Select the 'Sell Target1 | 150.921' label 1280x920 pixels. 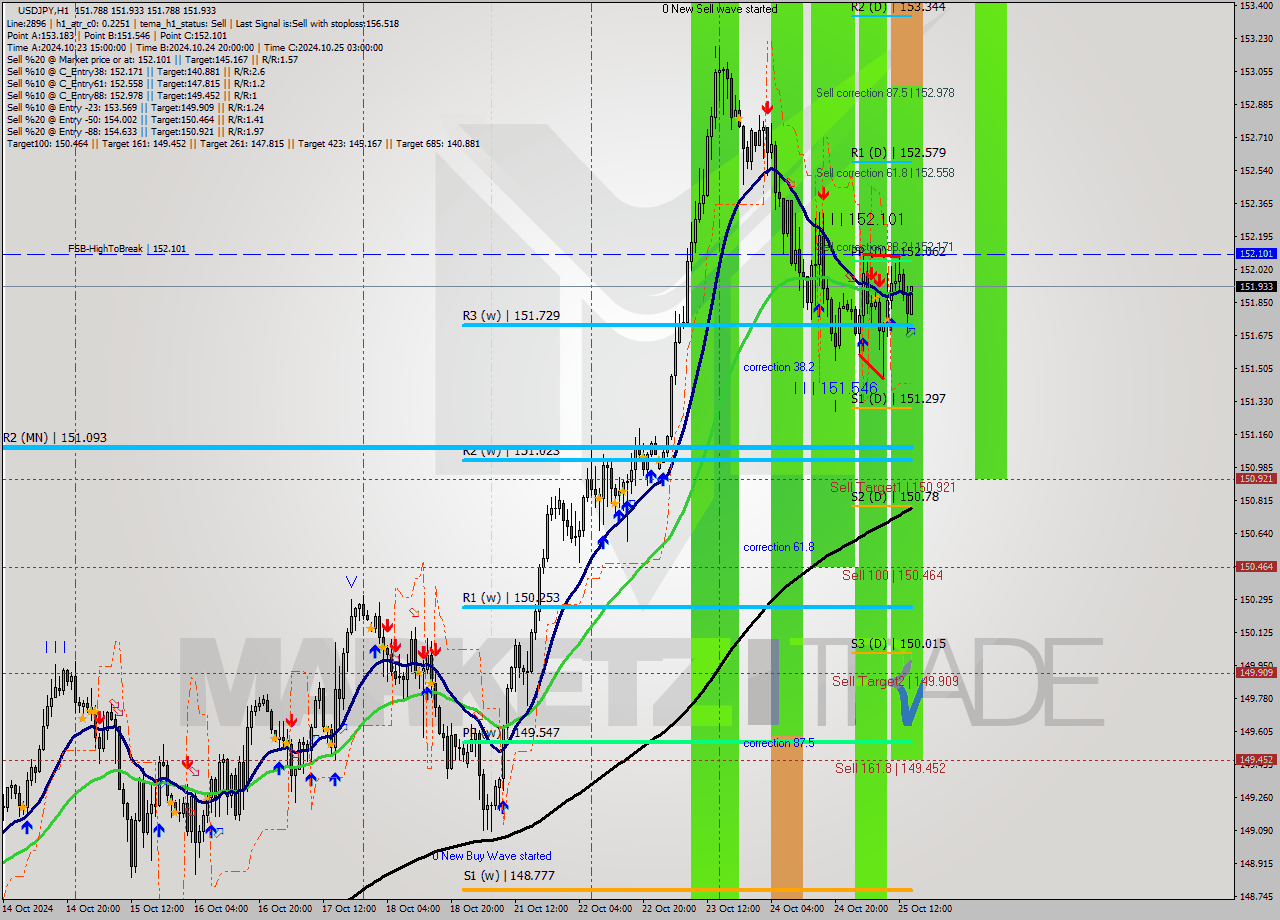893,488
